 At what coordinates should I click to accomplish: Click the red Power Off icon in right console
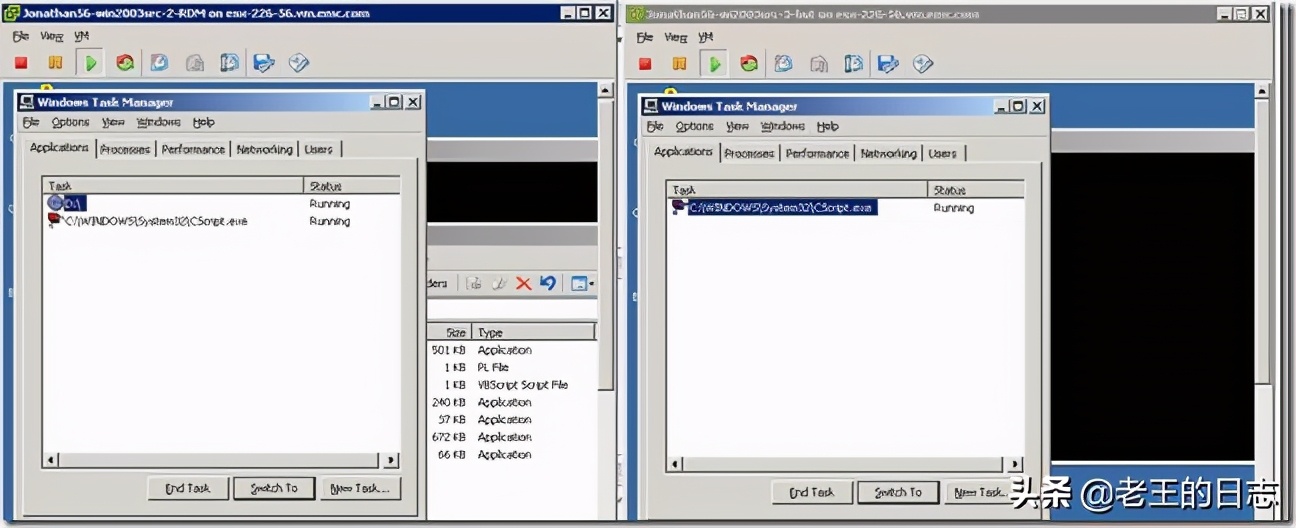pyautogui.click(x=645, y=64)
